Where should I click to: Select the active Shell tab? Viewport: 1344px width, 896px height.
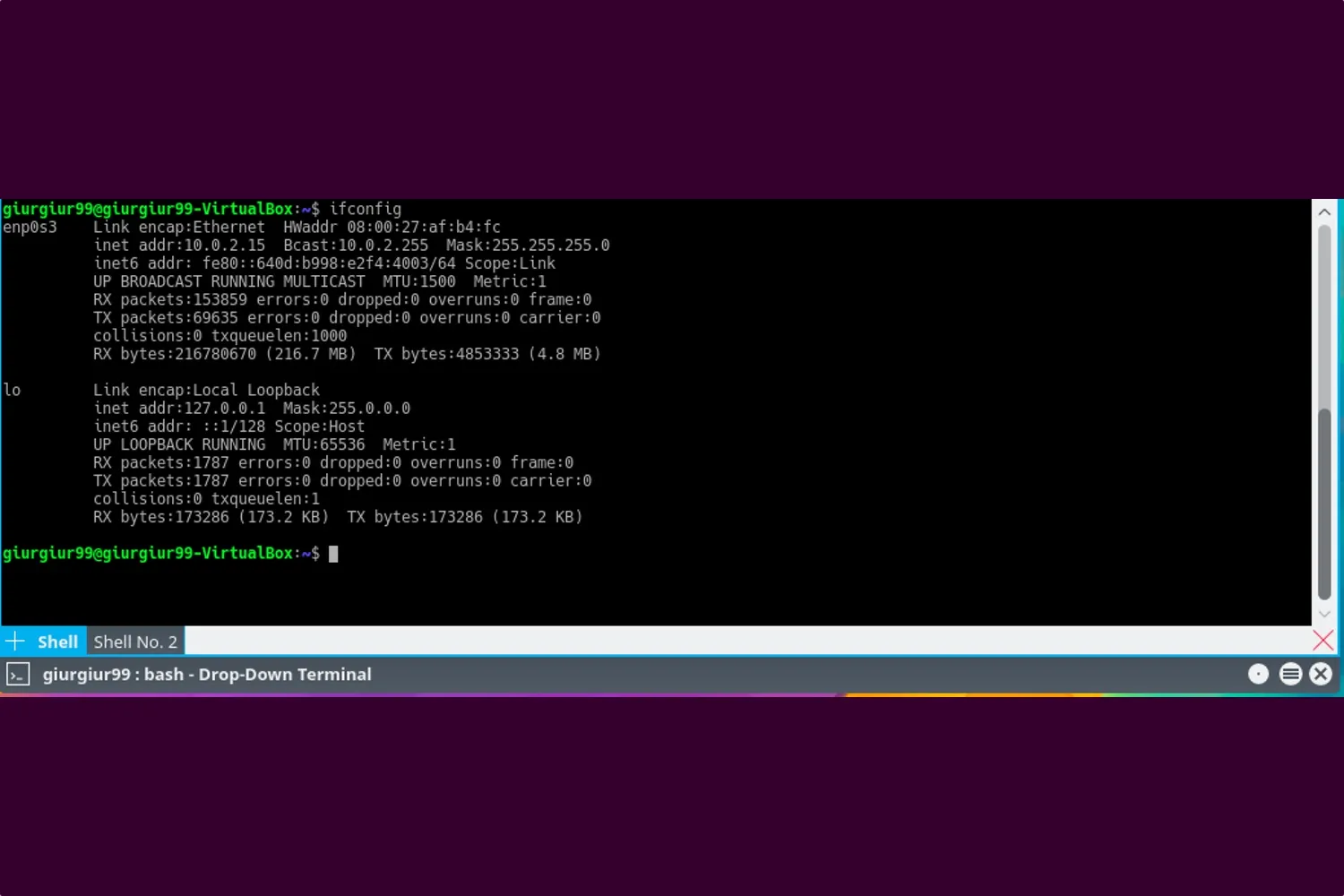tap(57, 641)
